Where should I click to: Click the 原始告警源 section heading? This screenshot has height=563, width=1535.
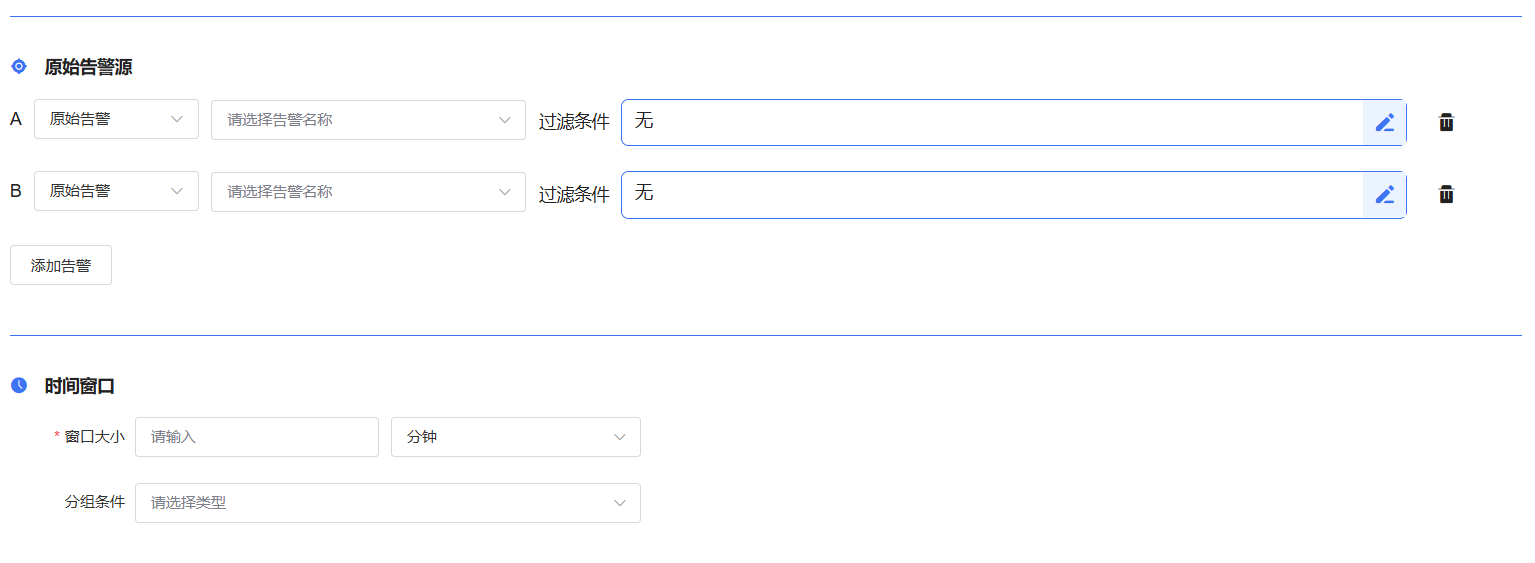pyautogui.click(x=88, y=67)
